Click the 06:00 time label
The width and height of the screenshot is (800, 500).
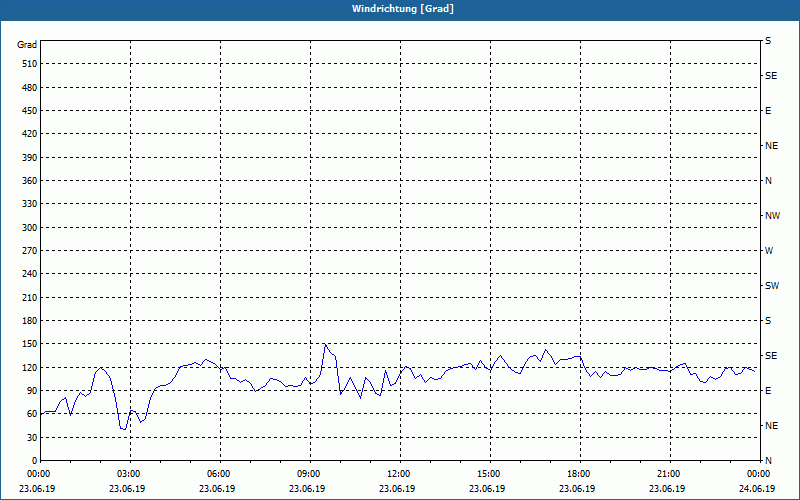(x=220, y=474)
